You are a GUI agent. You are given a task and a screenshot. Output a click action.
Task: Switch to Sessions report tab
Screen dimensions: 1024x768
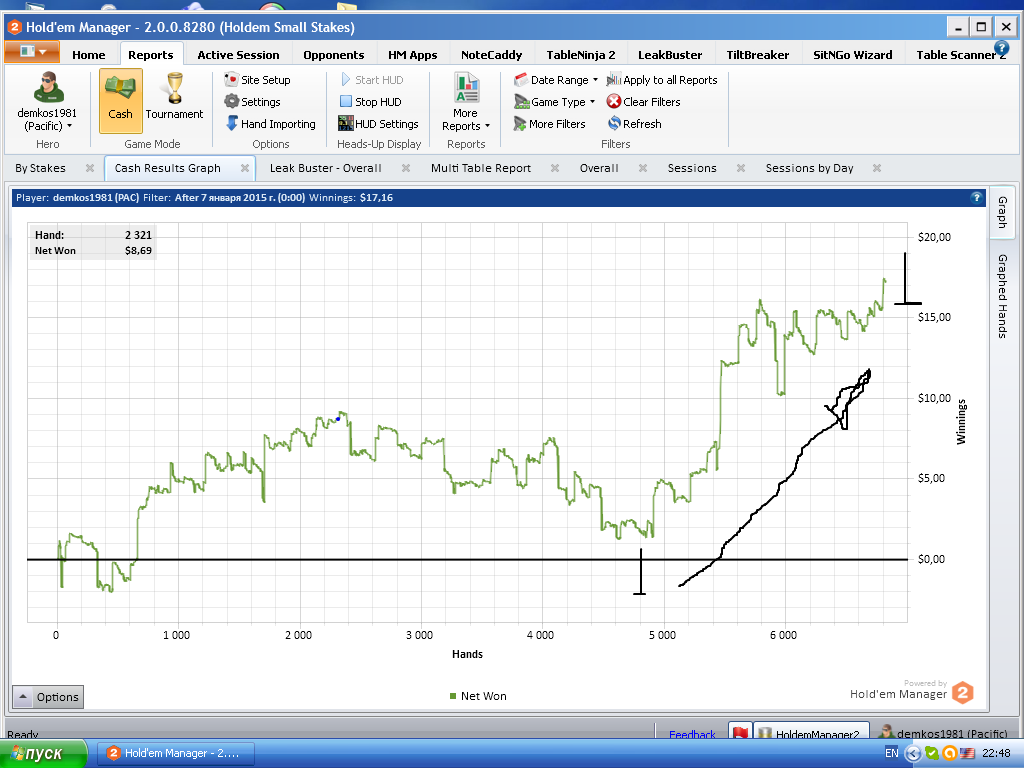(x=692, y=168)
